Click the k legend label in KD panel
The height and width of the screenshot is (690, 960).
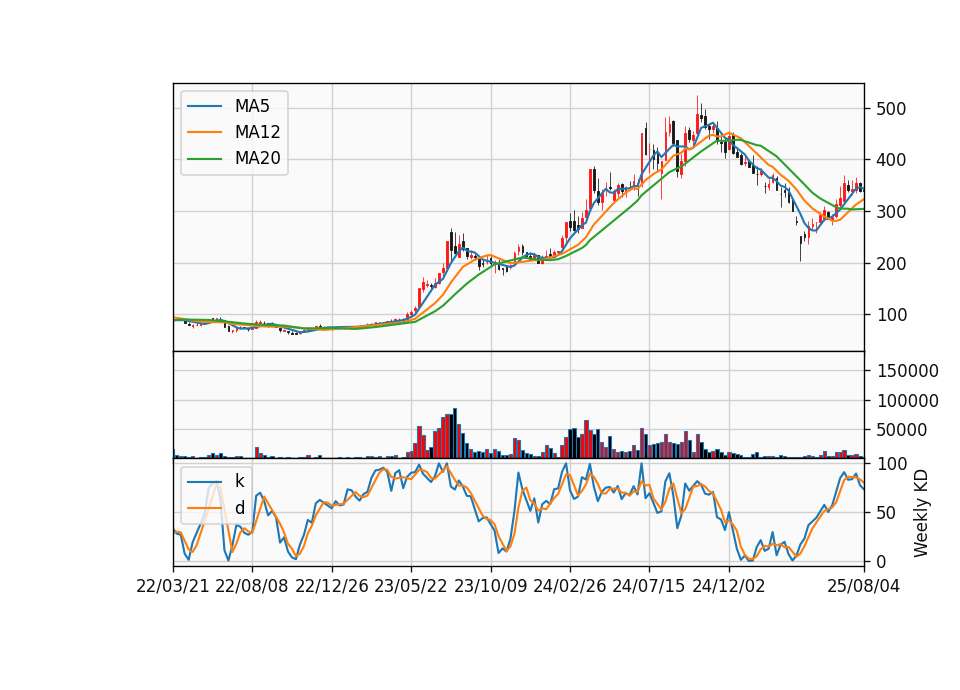[239, 481]
